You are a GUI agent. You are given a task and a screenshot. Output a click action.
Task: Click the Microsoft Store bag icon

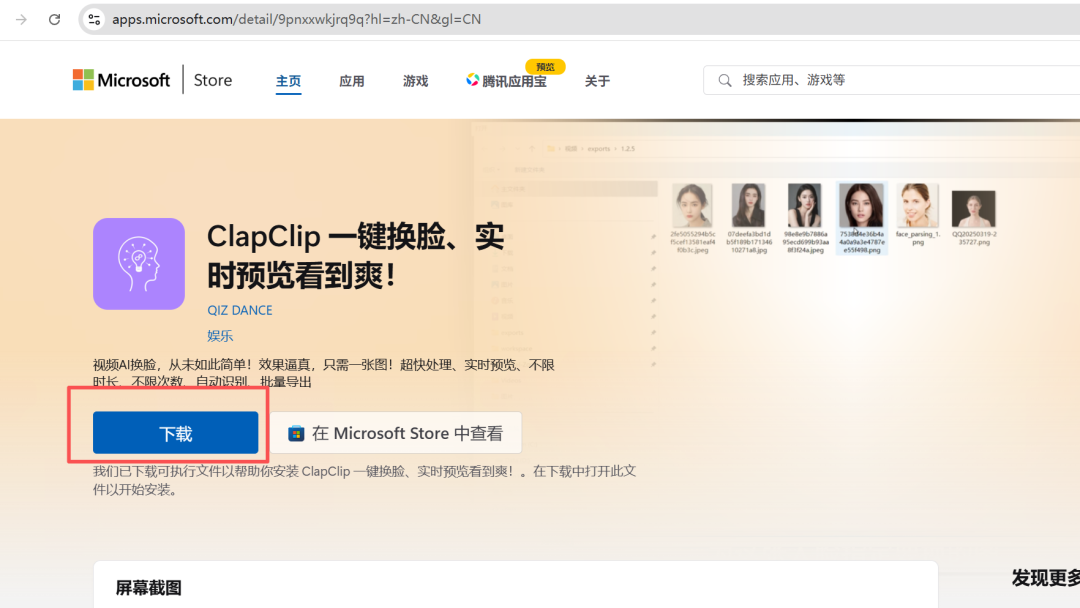pyautogui.click(x=296, y=433)
